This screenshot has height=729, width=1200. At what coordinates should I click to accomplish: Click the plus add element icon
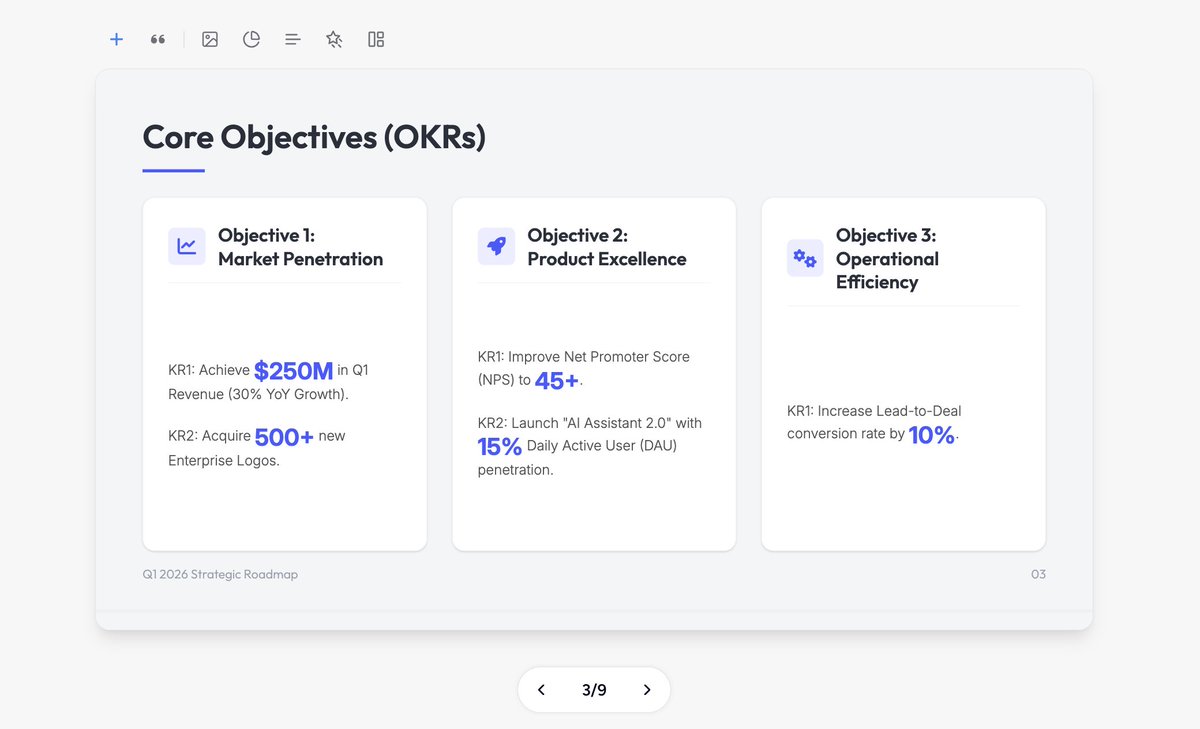tap(117, 39)
